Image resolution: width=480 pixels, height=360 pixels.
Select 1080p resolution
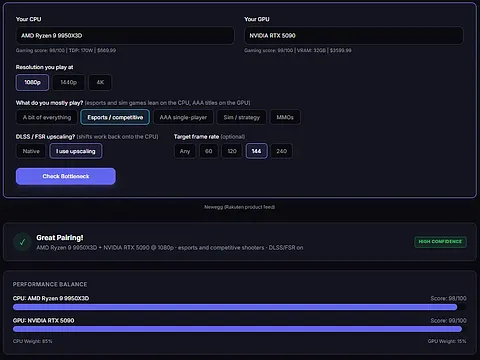(32, 82)
